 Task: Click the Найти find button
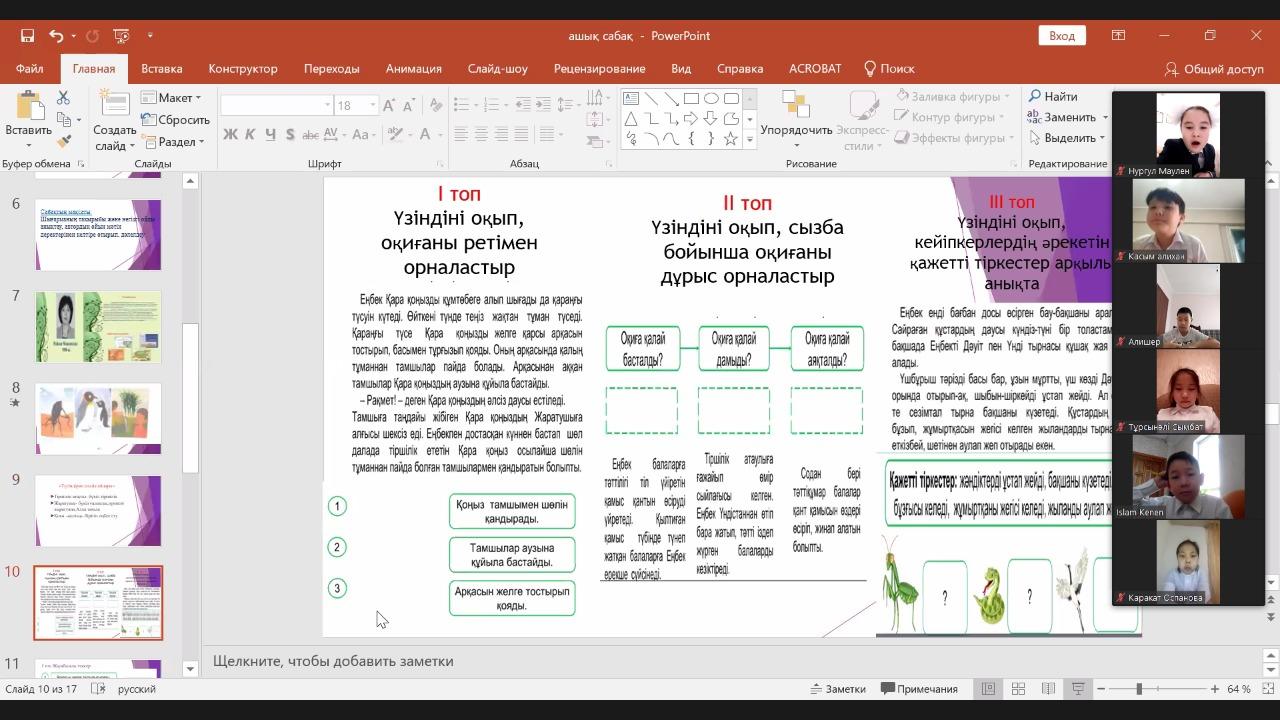tap(1053, 97)
